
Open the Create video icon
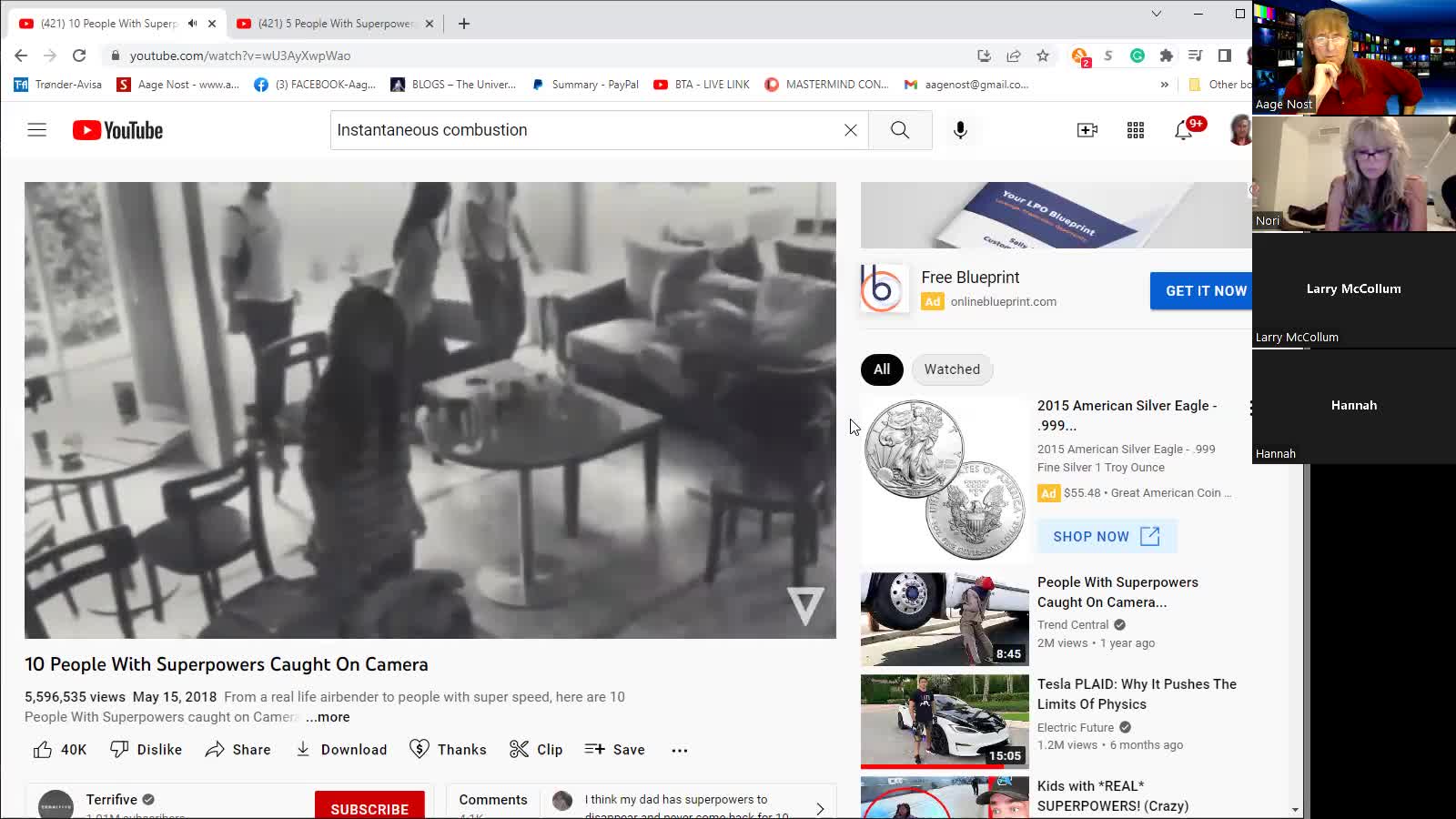tap(1087, 130)
